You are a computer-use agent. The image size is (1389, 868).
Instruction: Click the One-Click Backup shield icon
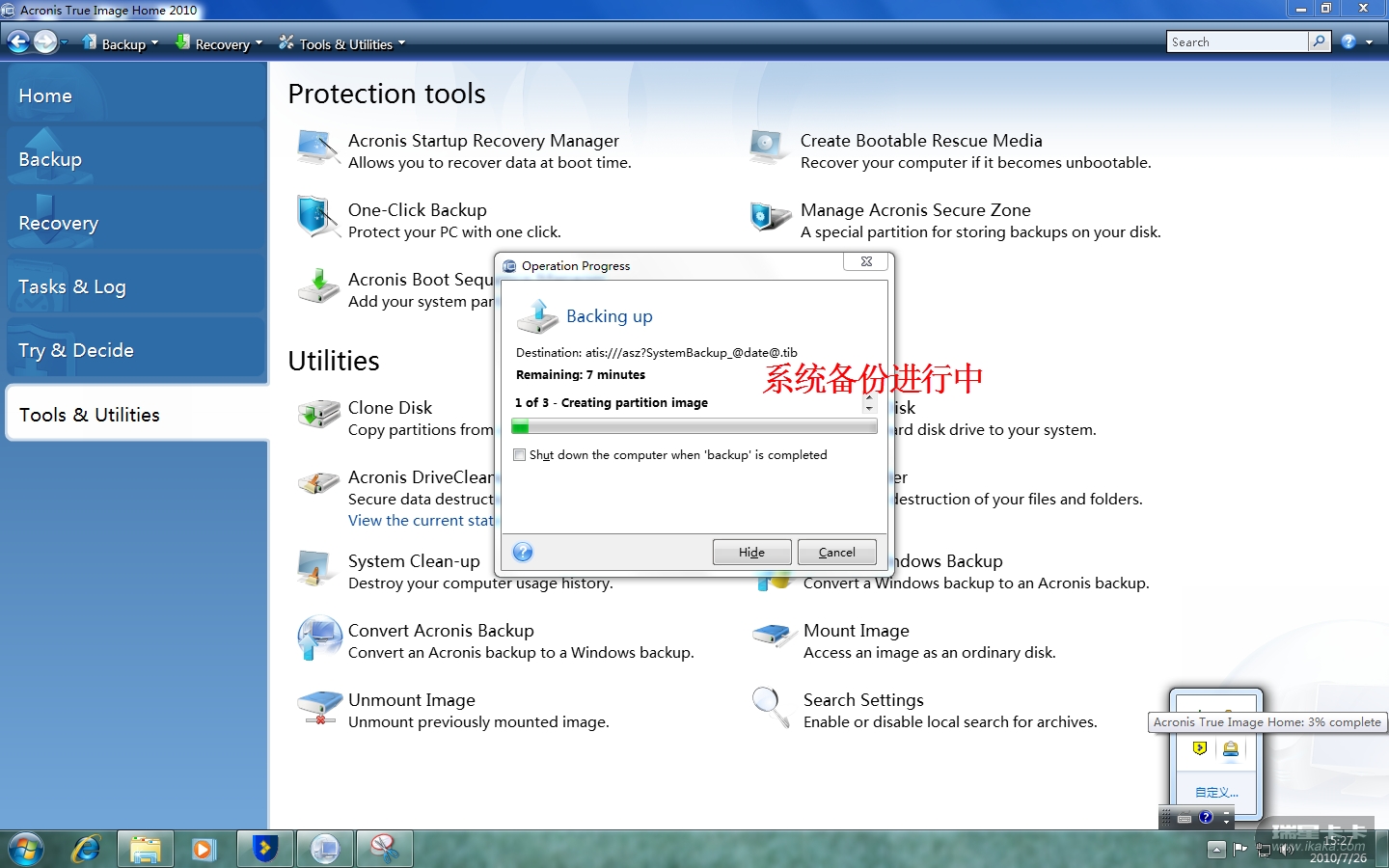tap(318, 217)
